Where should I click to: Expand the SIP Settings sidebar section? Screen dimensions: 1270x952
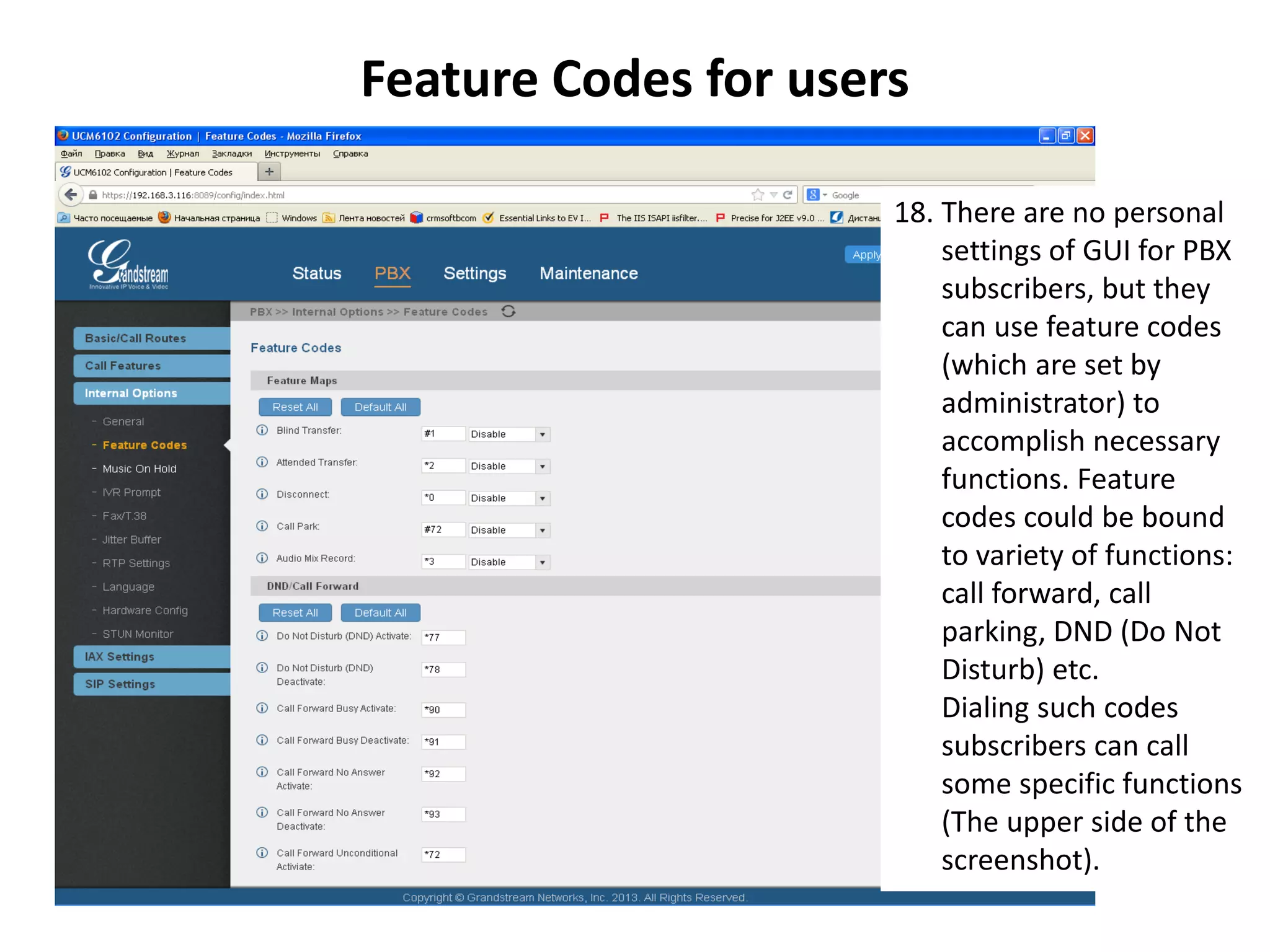pos(152,684)
